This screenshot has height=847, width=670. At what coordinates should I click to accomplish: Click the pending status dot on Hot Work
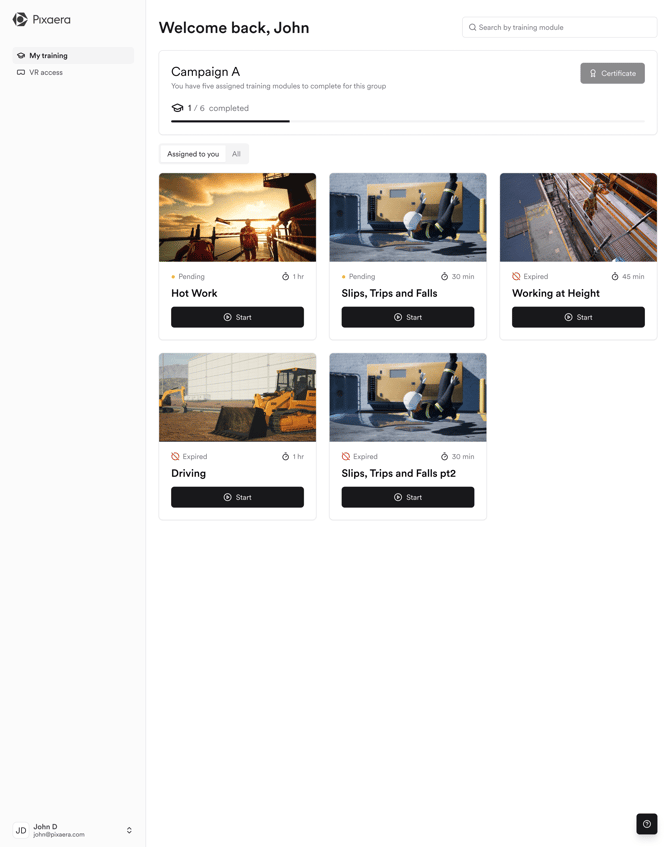[x=173, y=277]
